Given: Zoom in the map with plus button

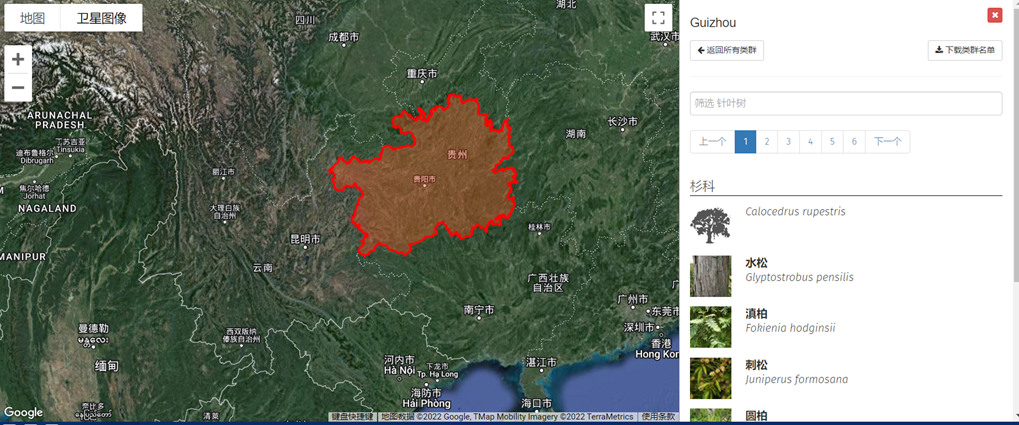Looking at the screenshot, I should click(18, 60).
